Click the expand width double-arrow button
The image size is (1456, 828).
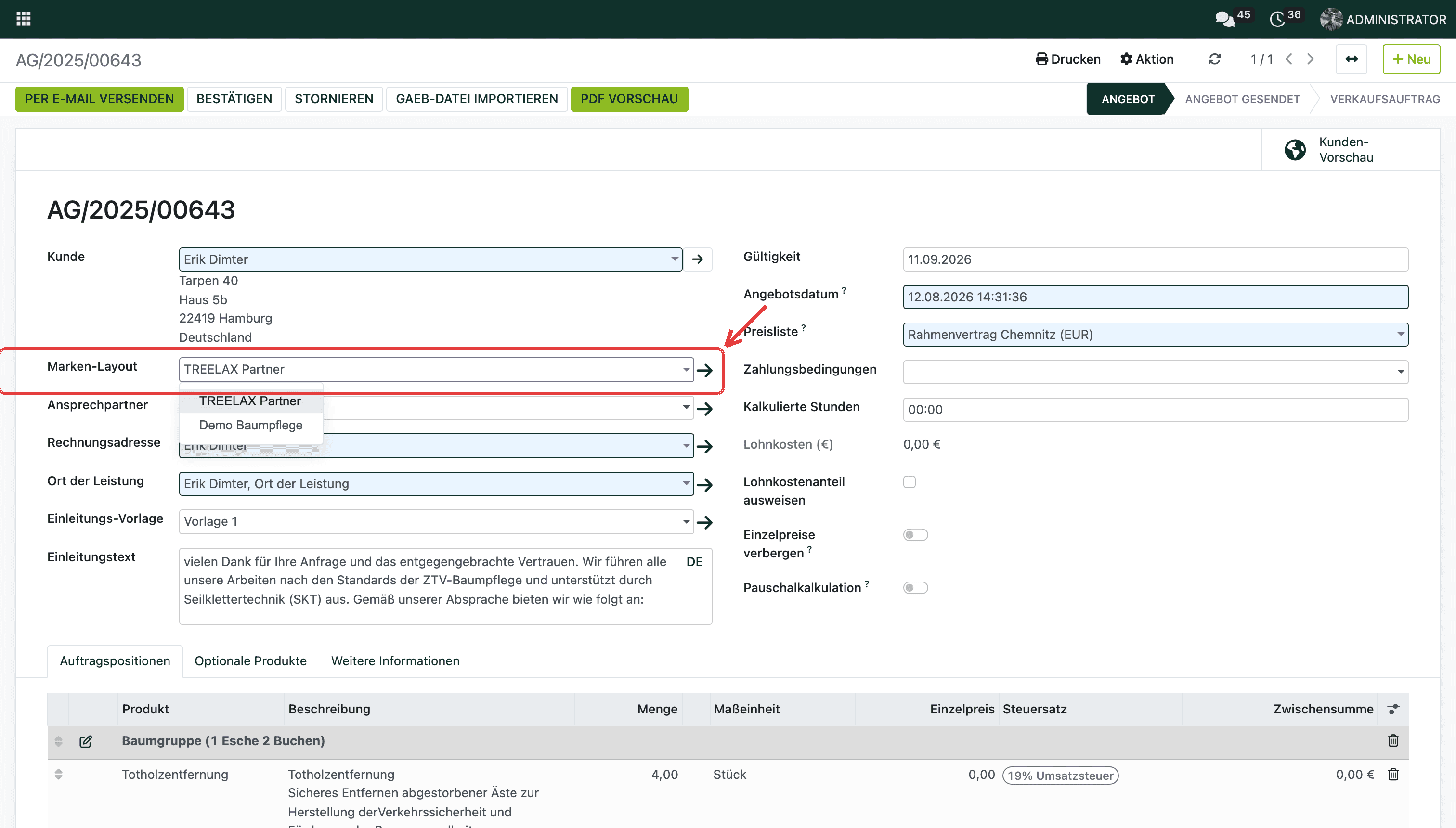1352,59
